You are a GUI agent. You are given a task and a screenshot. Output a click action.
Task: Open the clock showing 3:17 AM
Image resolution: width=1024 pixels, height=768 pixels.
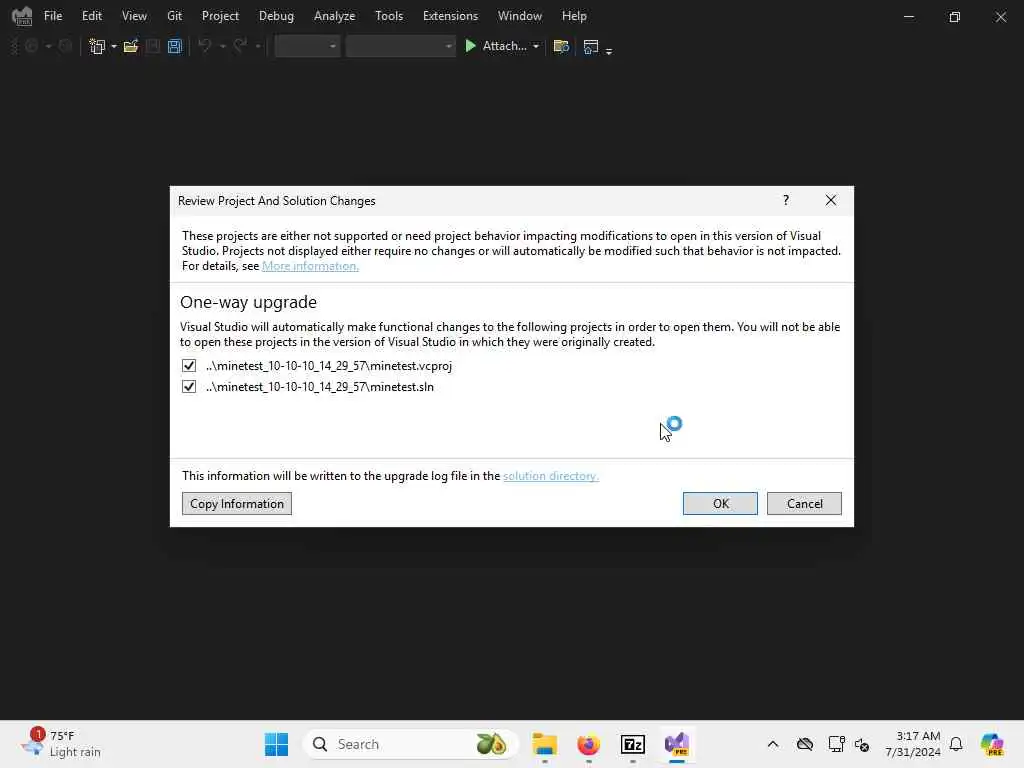(x=912, y=744)
